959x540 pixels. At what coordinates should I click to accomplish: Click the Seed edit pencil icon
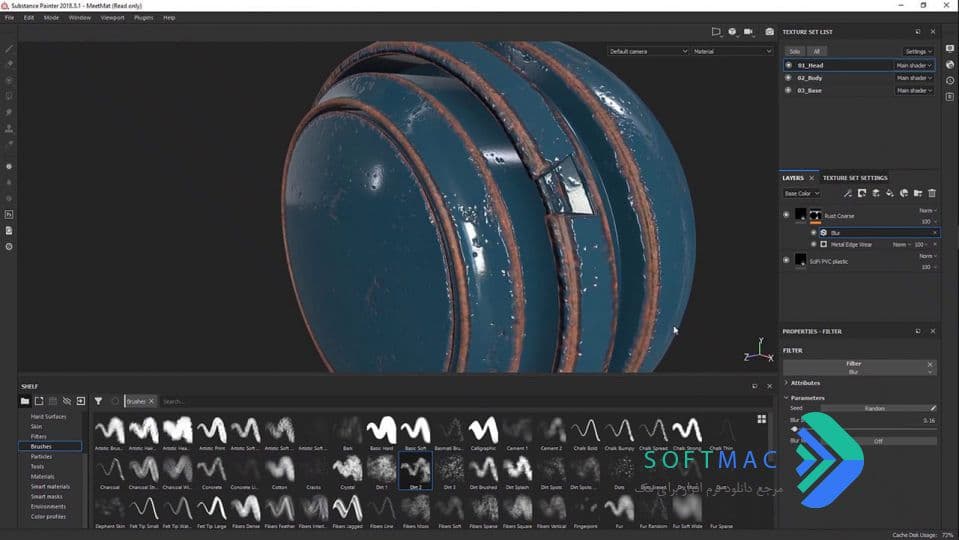(x=933, y=408)
